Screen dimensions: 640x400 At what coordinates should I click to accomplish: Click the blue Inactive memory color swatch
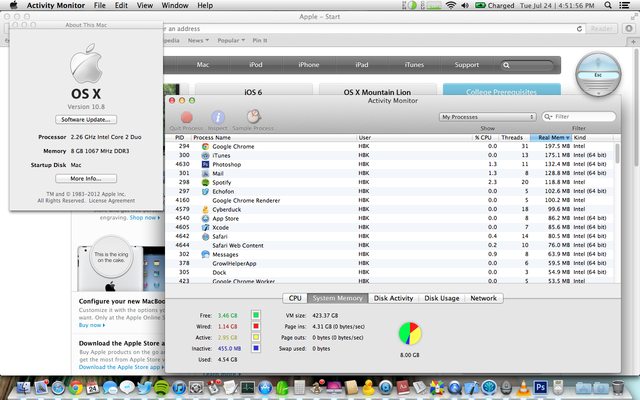click(x=256, y=348)
